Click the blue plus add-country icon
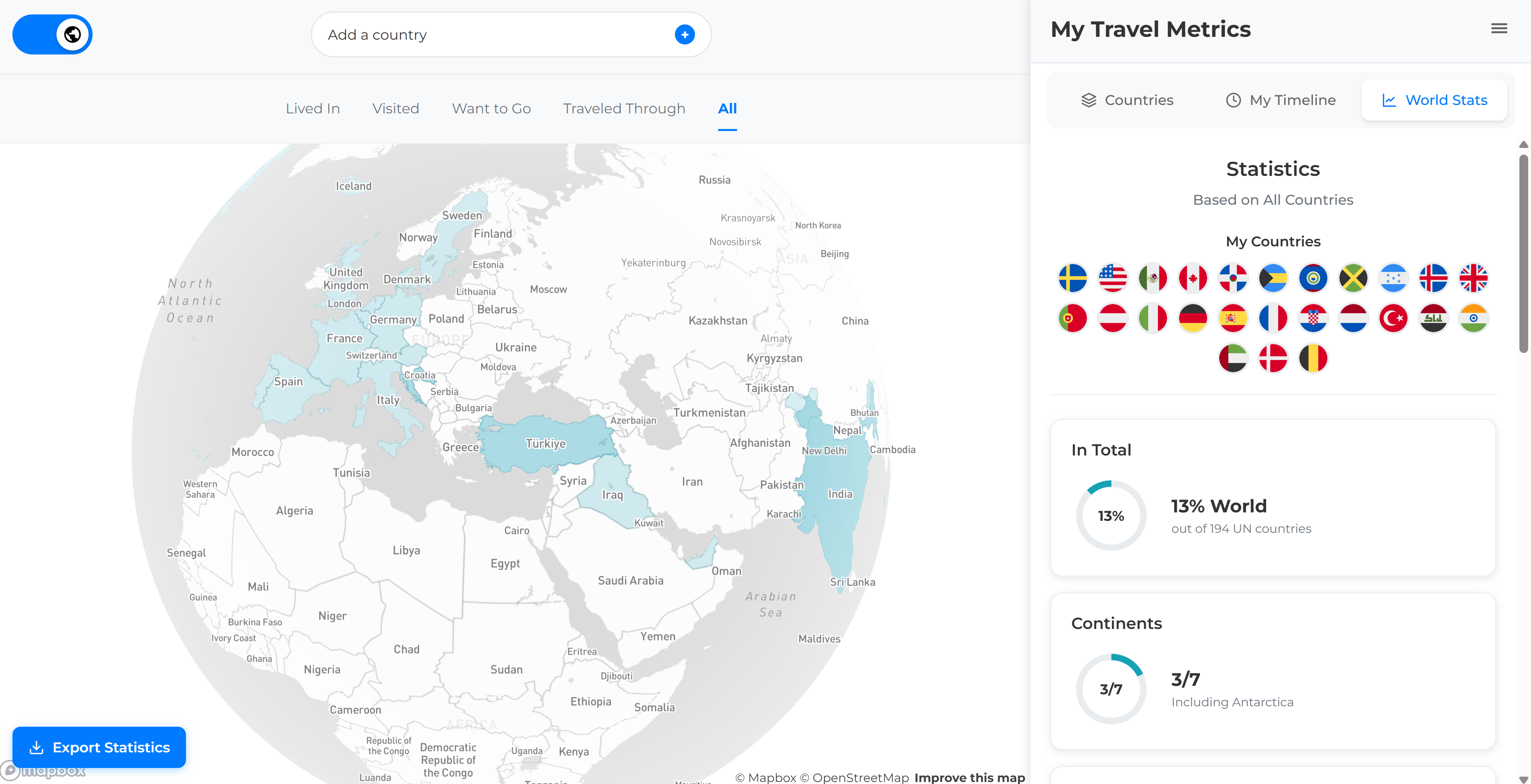 pyautogui.click(x=685, y=34)
